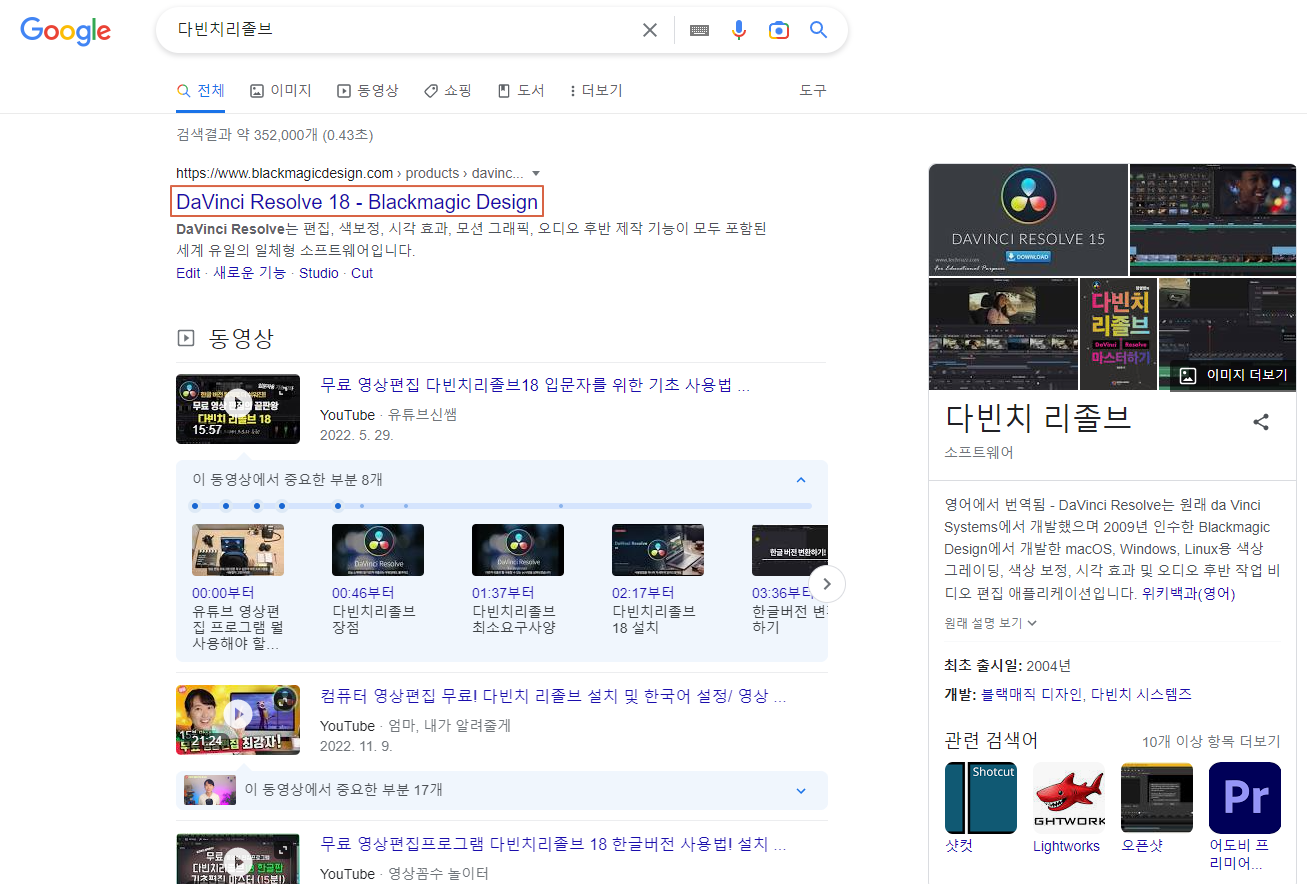Open the on-screen keyboard input tool
This screenshot has width=1307, height=884.
tap(699, 30)
